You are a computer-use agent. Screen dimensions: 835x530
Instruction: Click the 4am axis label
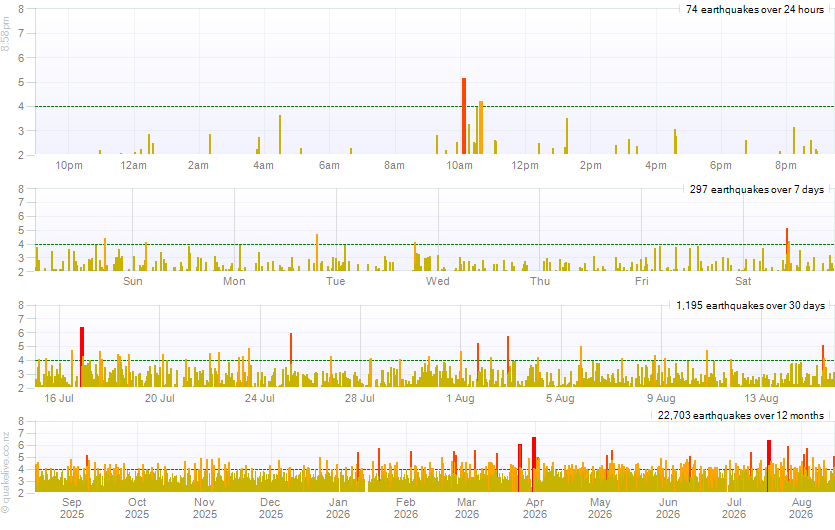coord(264,166)
